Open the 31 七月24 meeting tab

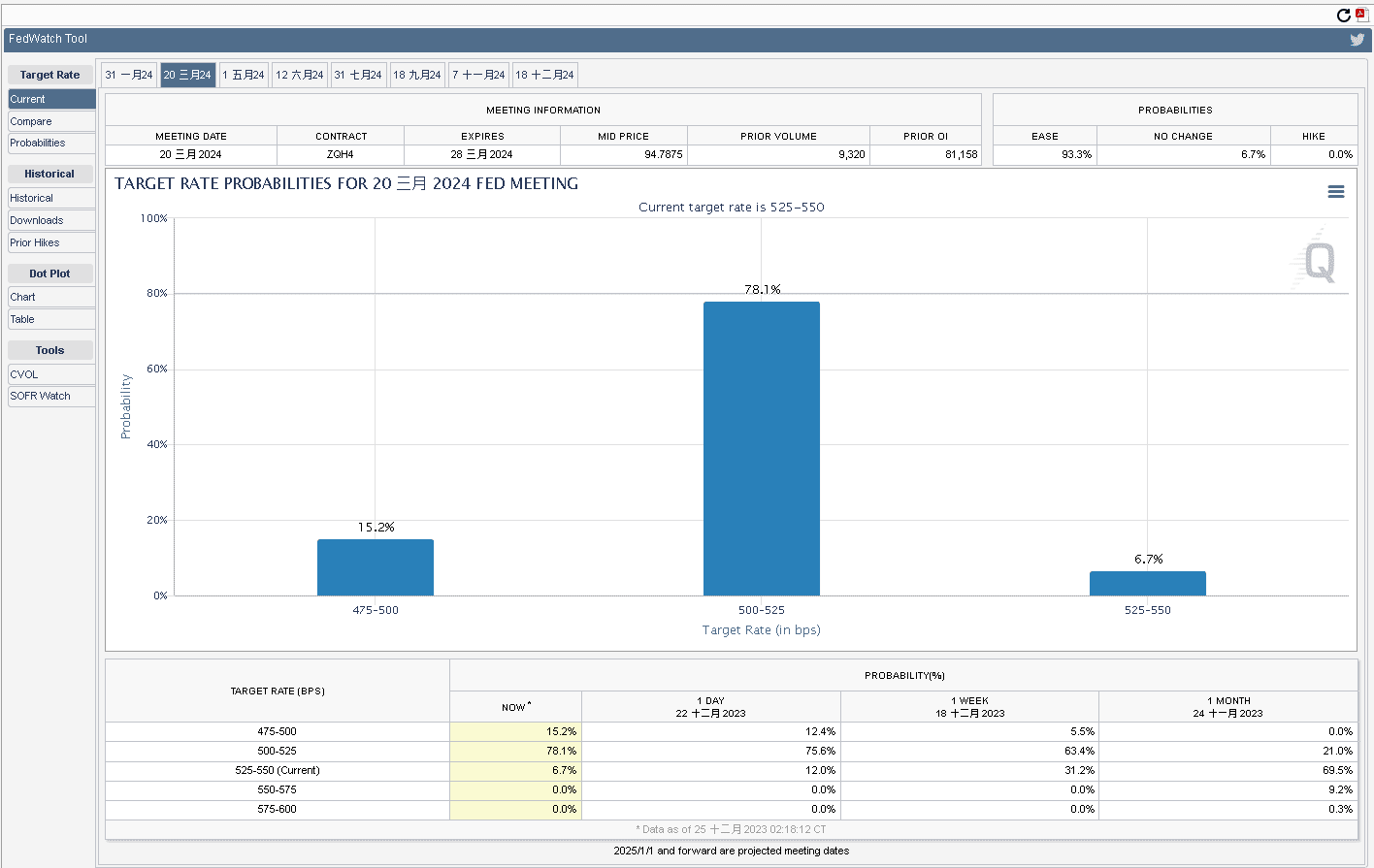click(358, 75)
